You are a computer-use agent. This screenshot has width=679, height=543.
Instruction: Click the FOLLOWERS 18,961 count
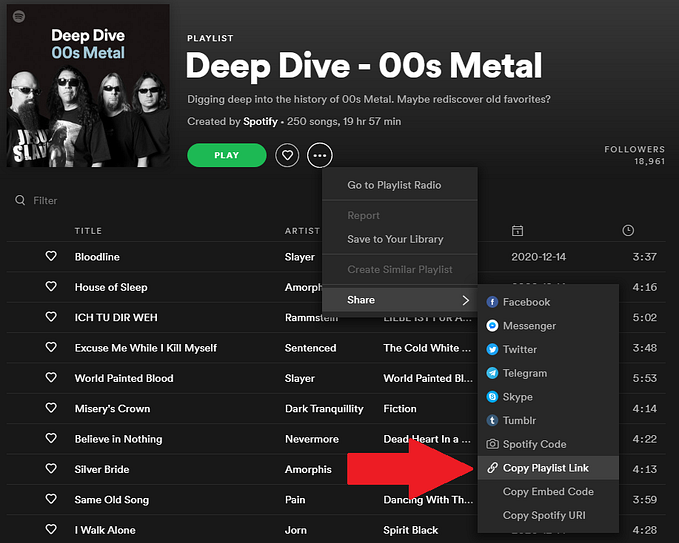pos(634,155)
